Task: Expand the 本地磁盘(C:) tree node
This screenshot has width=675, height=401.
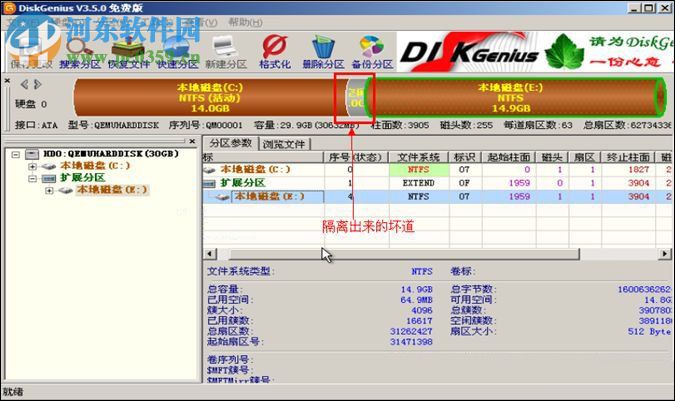Action: tap(32, 166)
